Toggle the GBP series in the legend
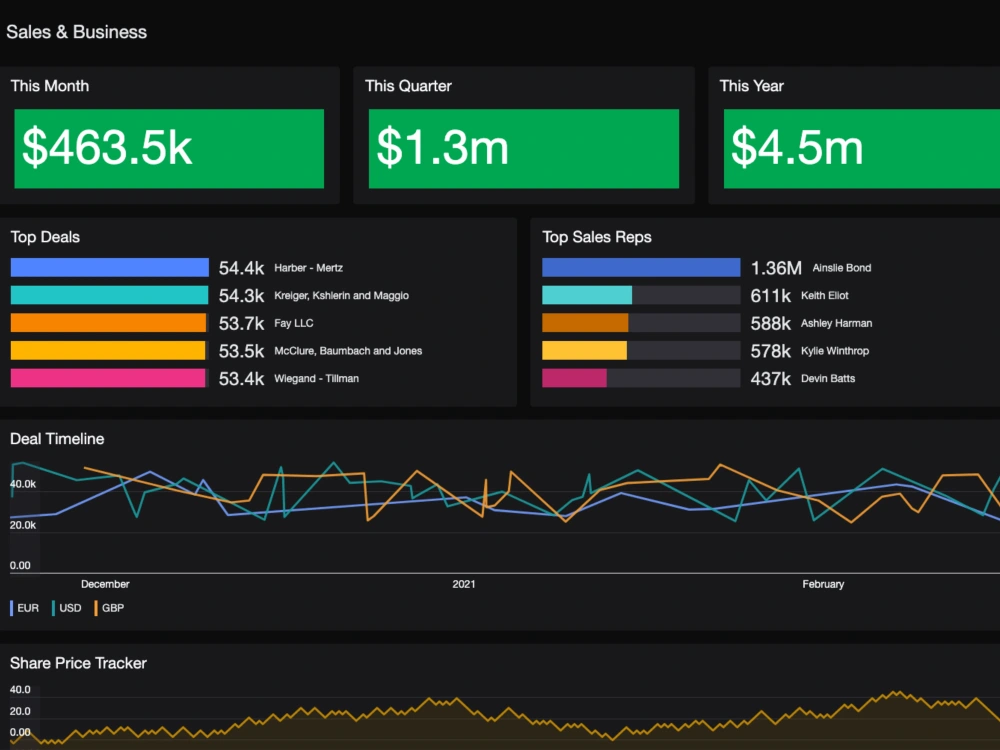Screen dimensions: 1000x750 [111, 607]
